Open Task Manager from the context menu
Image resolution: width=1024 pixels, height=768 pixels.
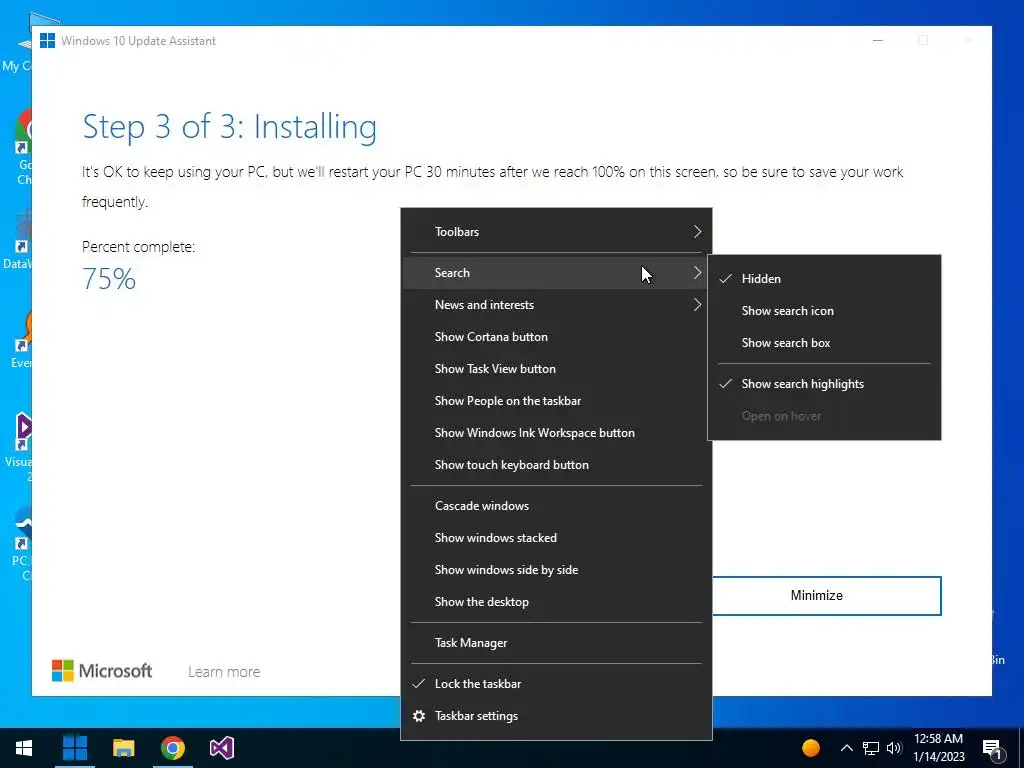(x=556, y=643)
